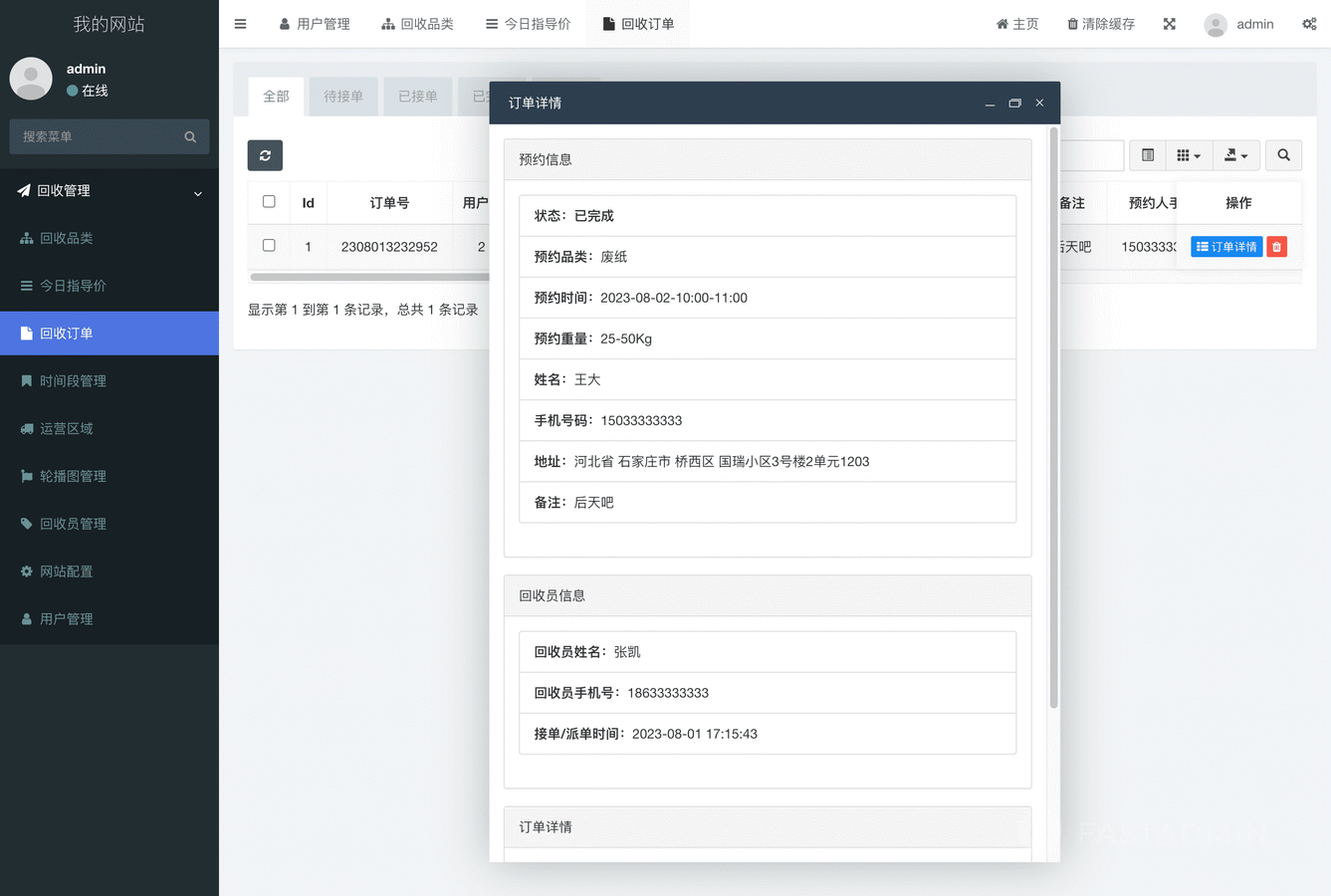
Task: Click the fullscreen expand icon in header
Action: [x=1169, y=24]
